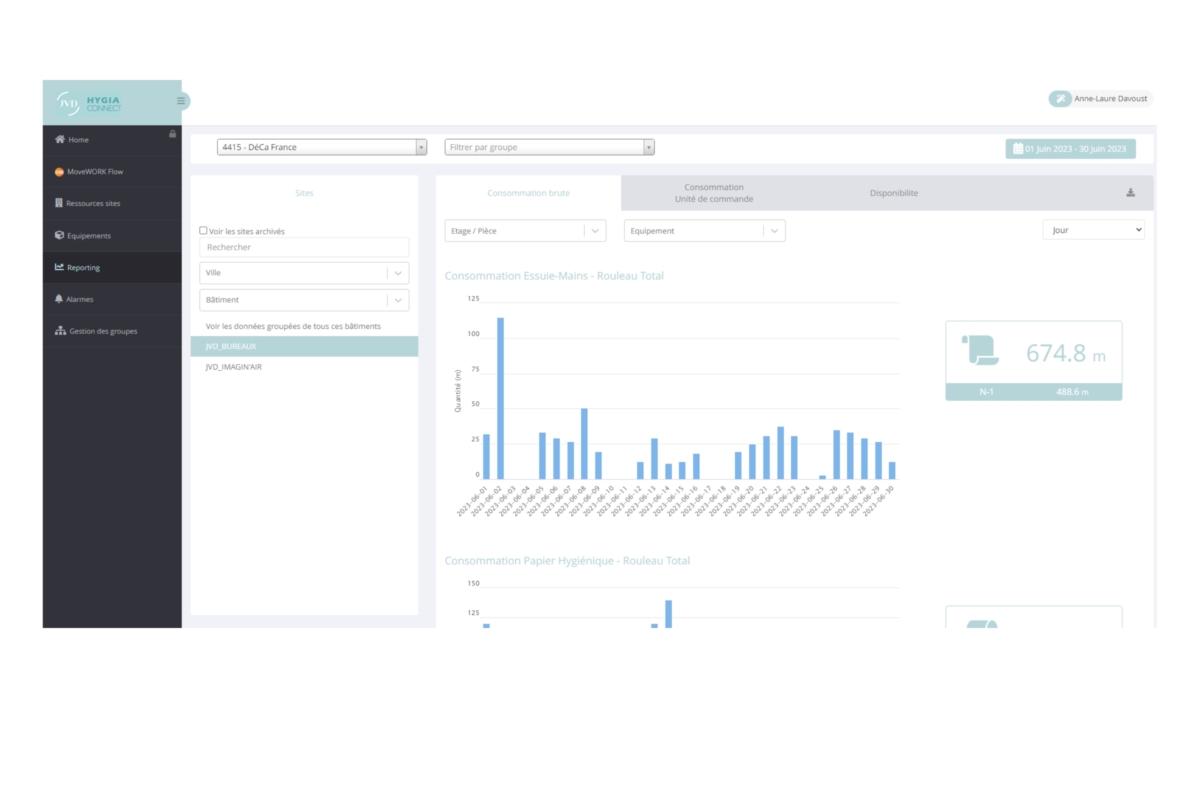
Task: Click the lock icon in the sidebar
Action: point(172,133)
